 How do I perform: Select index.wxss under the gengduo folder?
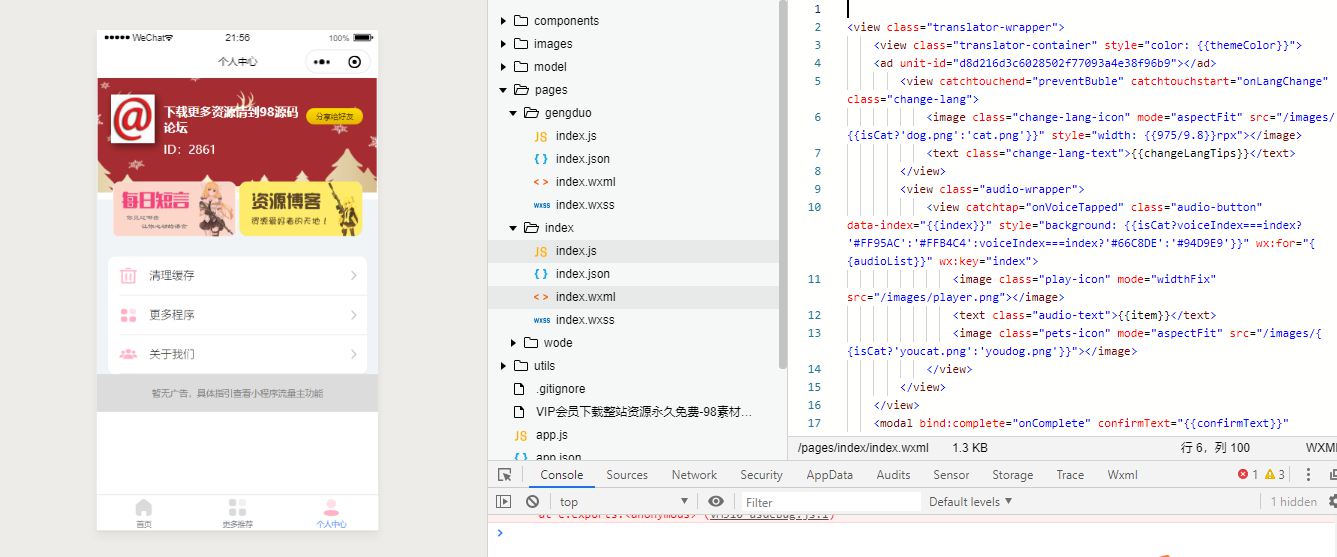(x=584, y=205)
